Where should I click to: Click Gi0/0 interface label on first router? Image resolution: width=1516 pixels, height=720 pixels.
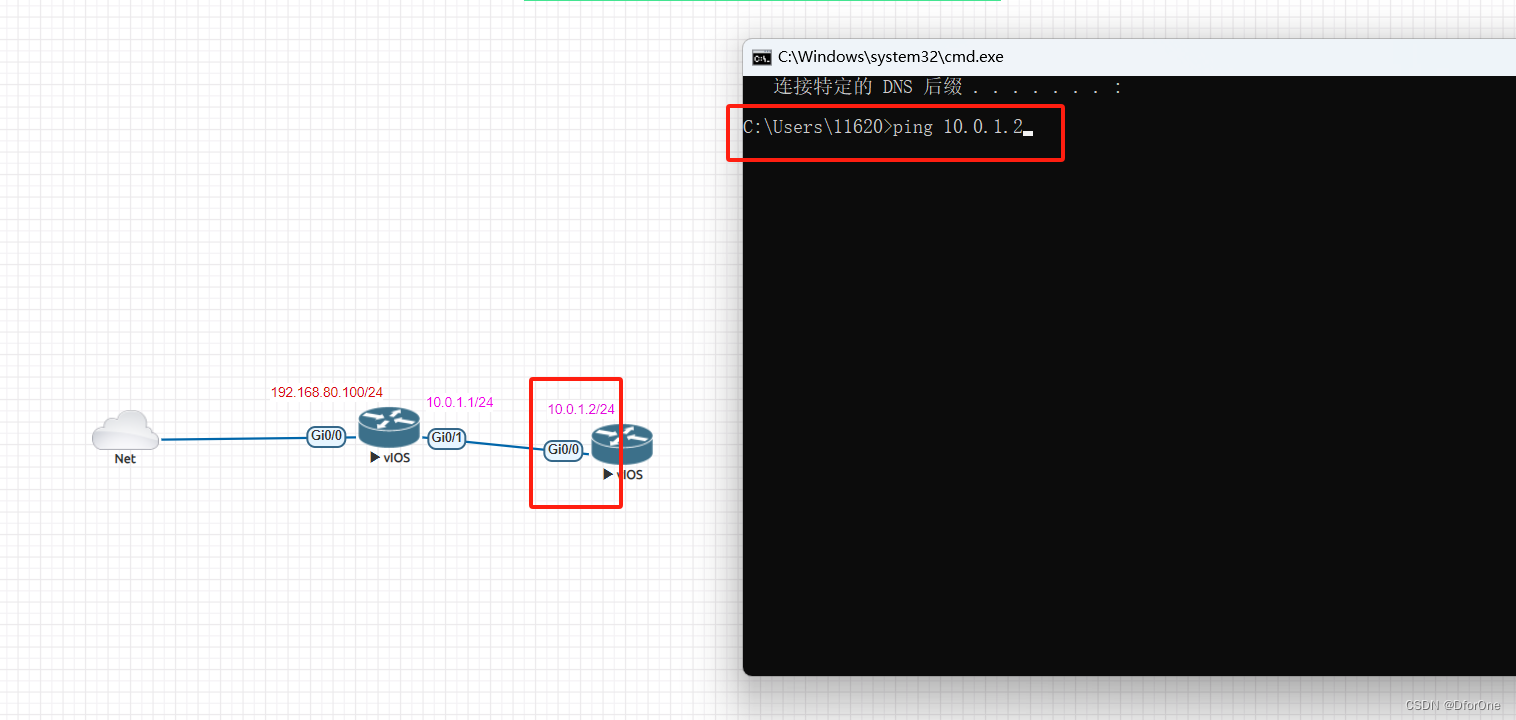pyautogui.click(x=327, y=436)
